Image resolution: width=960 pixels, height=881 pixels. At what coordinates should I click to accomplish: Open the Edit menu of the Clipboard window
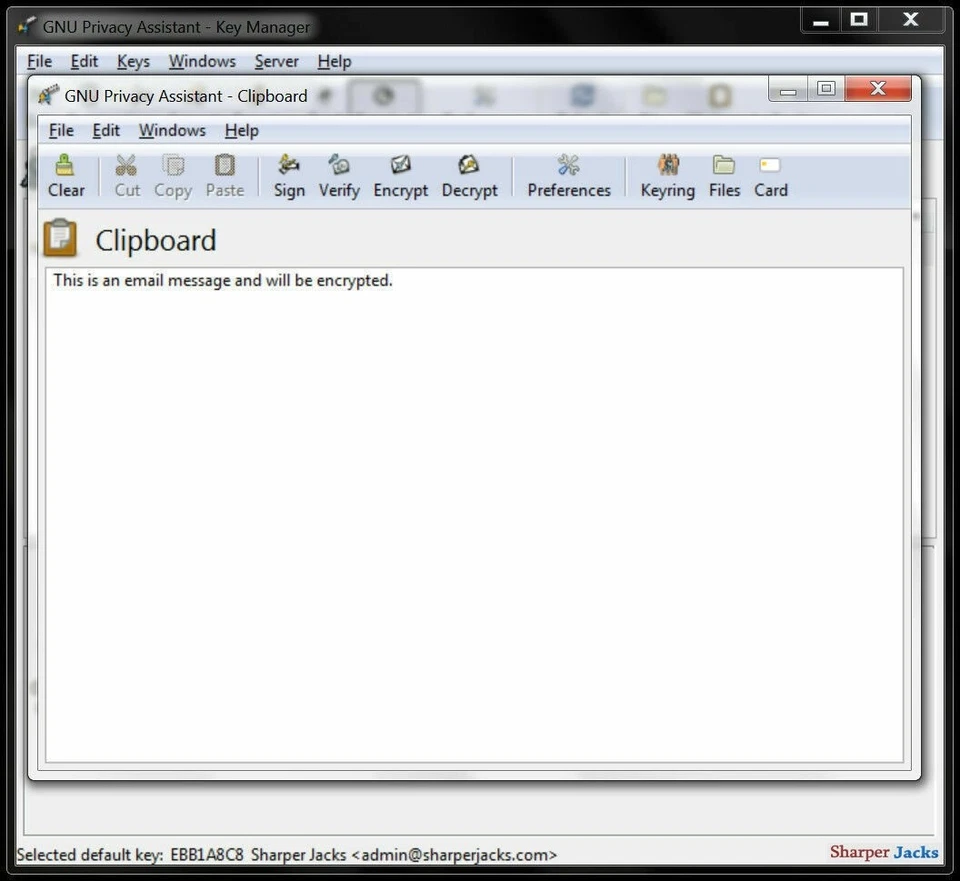point(105,130)
